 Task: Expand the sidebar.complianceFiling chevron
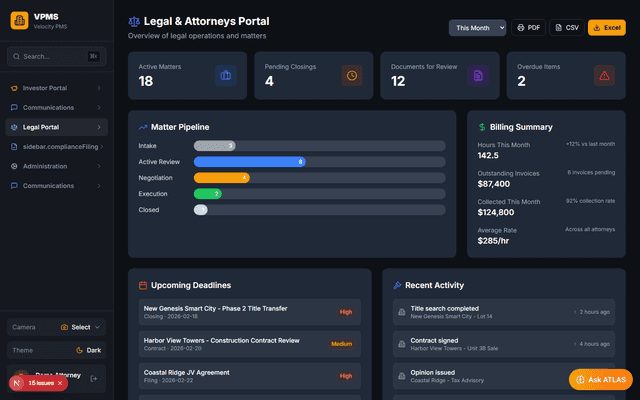(102, 147)
